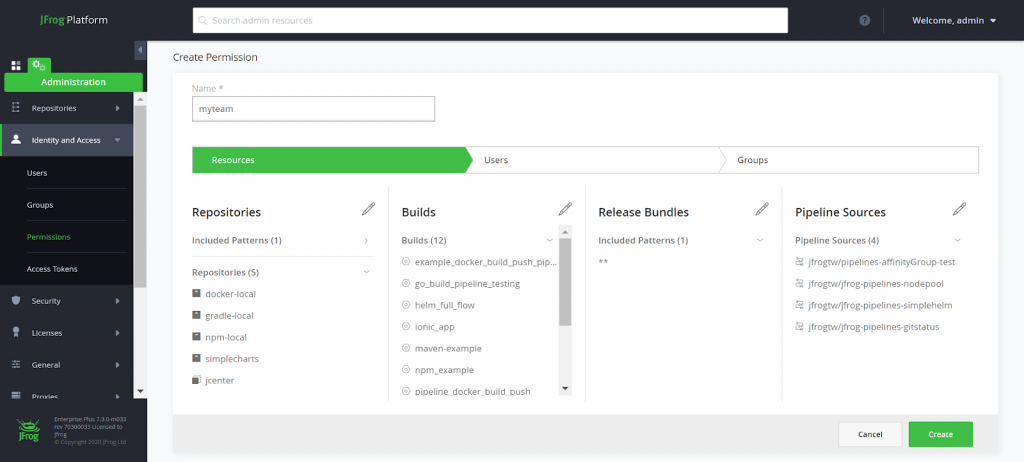Click the pencil edit icon for Builds

[x=565, y=209]
